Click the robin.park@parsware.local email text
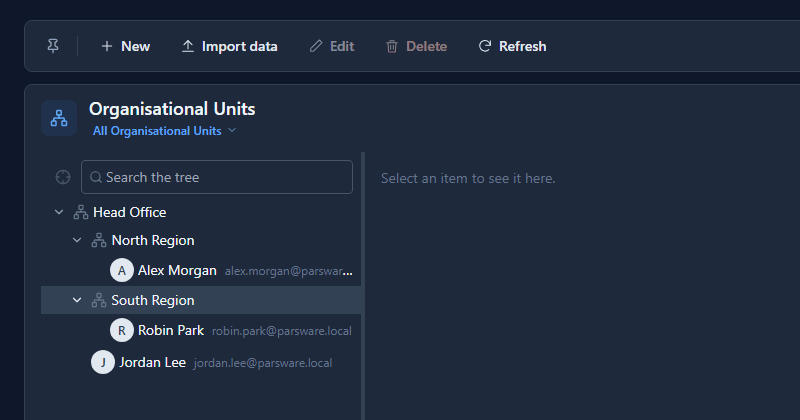Image resolution: width=800 pixels, height=420 pixels. pos(282,331)
